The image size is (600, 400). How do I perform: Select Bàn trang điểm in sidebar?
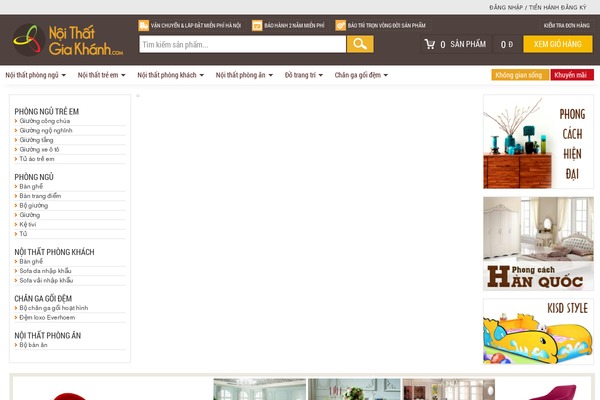(x=40, y=196)
